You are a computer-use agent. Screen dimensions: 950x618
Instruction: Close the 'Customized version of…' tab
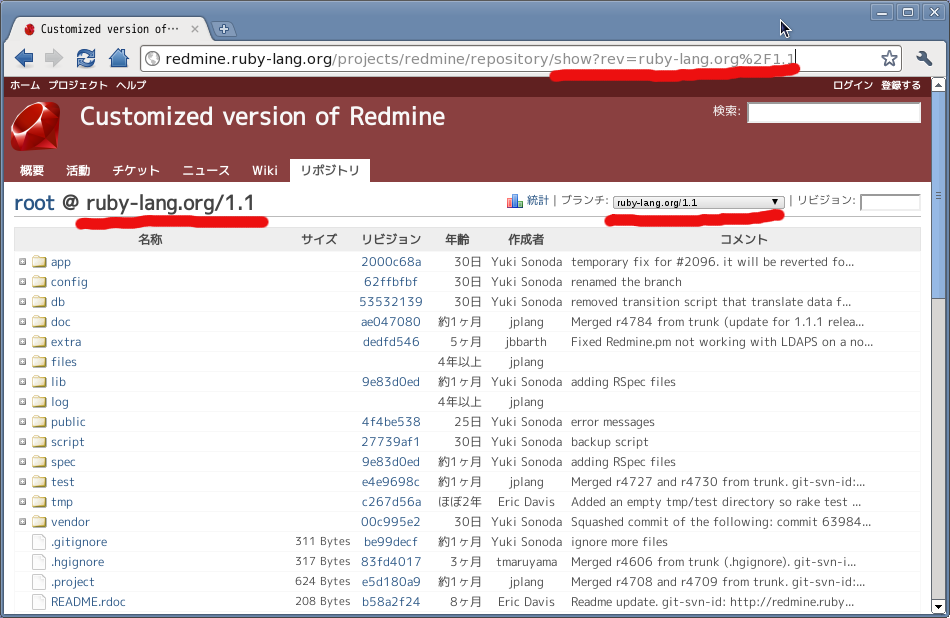pyautogui.click(x=194, y=28)
